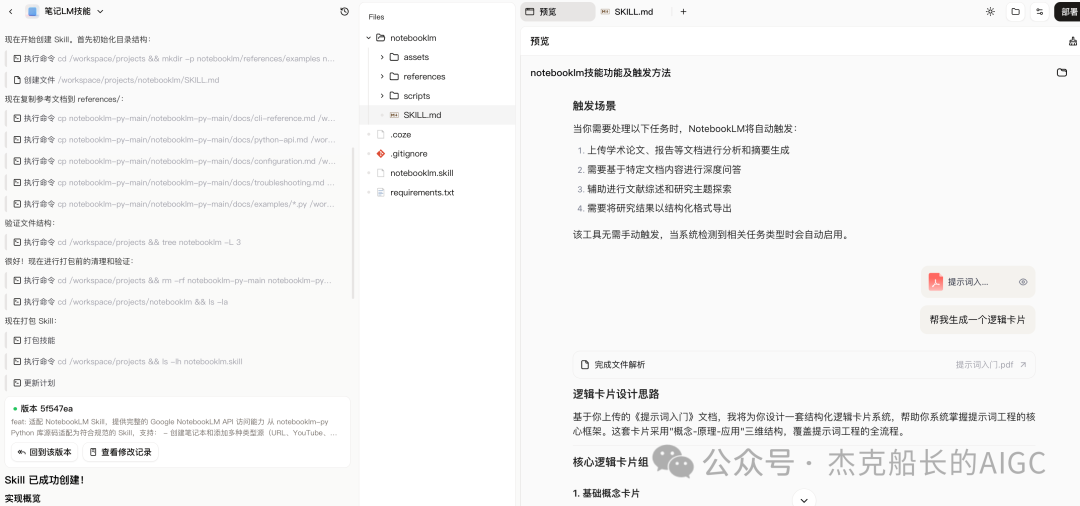Click the preview window icon in 预览 tab
The height and width of the screenshot is (506, 1080).
(x=530, y=12)
